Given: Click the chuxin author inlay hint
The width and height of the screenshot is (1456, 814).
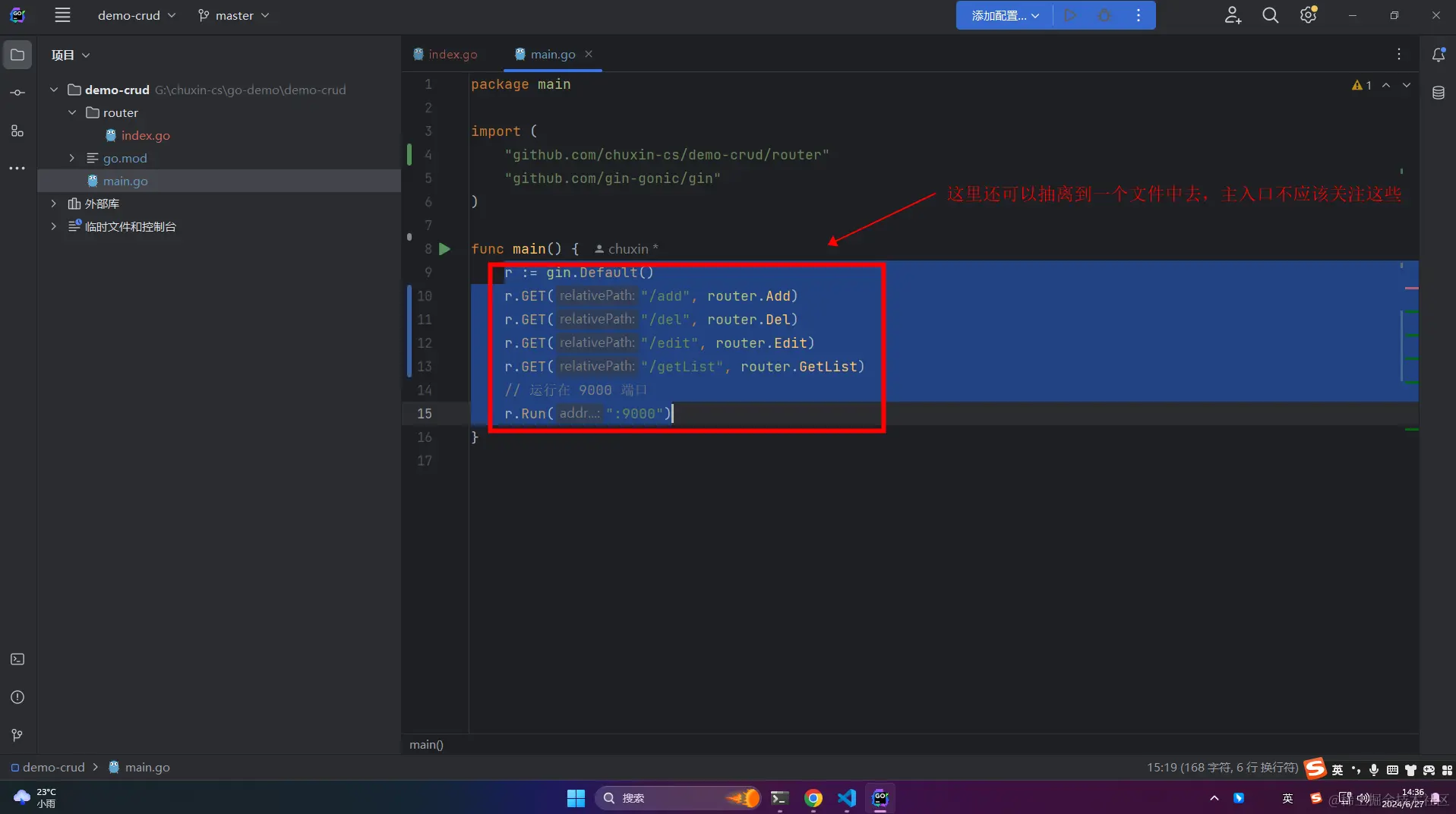Looking at the screenshot, I should (x=626, y=249).
